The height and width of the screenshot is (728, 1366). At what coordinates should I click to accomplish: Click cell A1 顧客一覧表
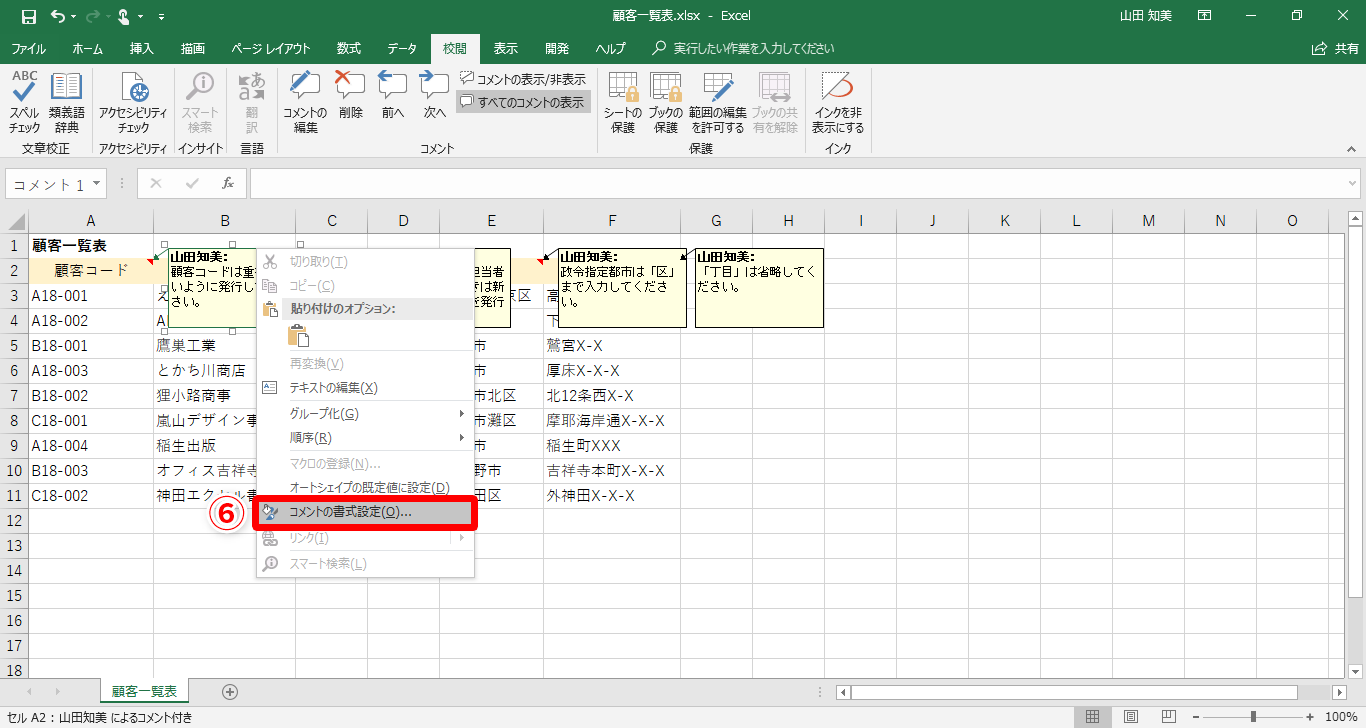(91, 246)
